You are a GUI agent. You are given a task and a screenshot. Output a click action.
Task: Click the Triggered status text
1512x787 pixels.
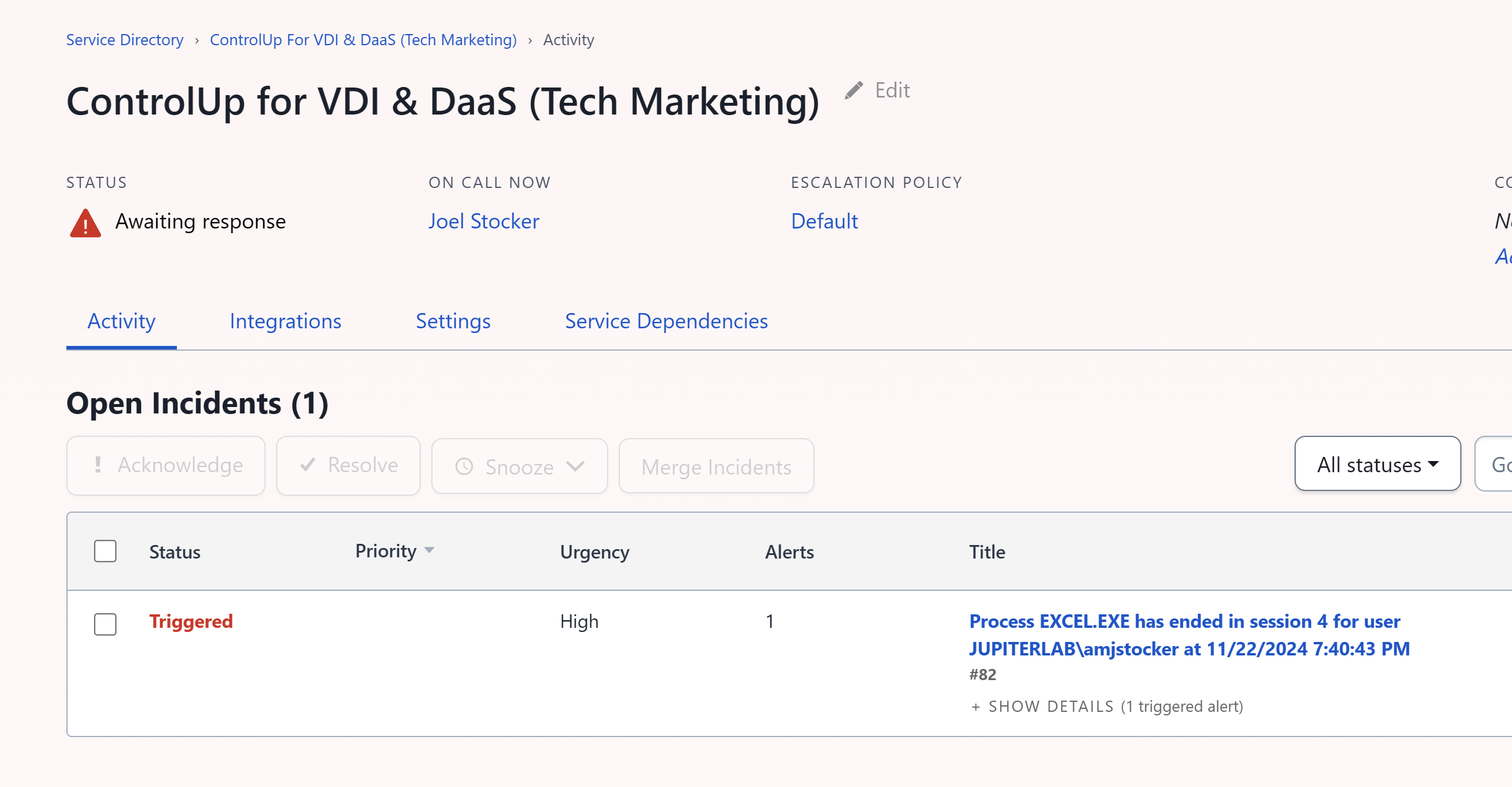(x=191, y=621)
